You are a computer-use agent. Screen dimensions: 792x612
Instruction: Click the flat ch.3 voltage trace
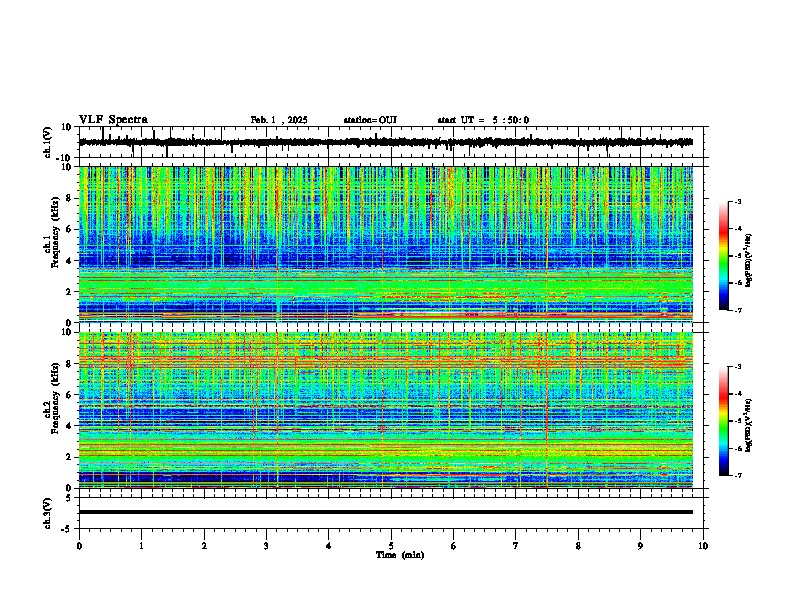[x=386, y=512]
